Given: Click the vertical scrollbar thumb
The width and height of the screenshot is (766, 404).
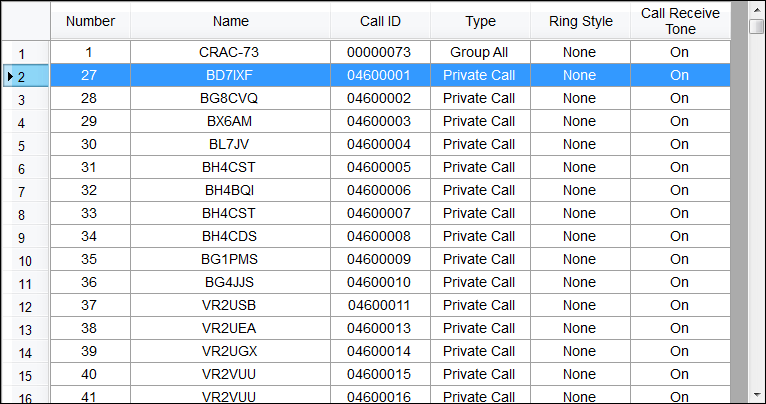Looking at the screenshot, I should (x=757, y=26).
